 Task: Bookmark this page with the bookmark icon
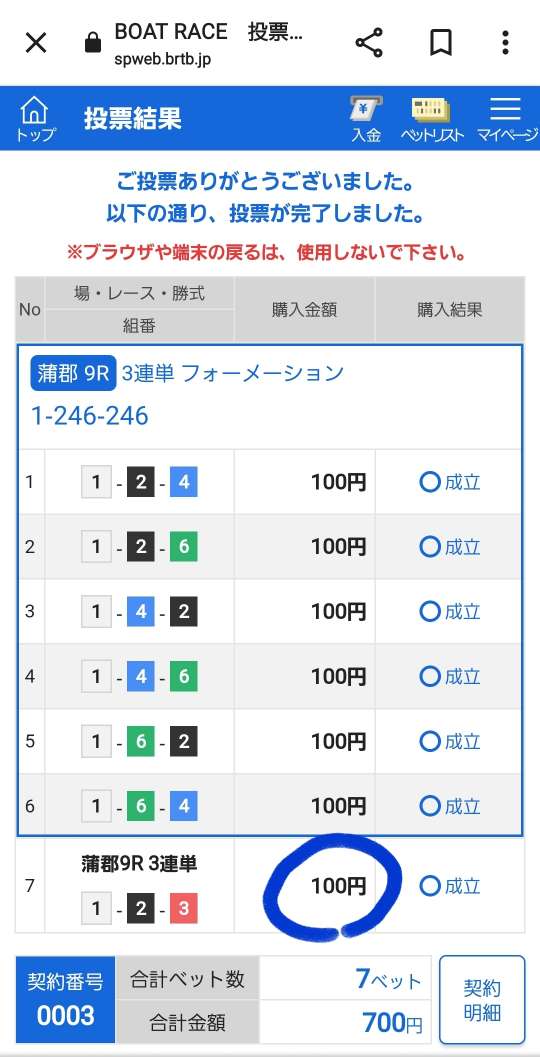(441, 42)
